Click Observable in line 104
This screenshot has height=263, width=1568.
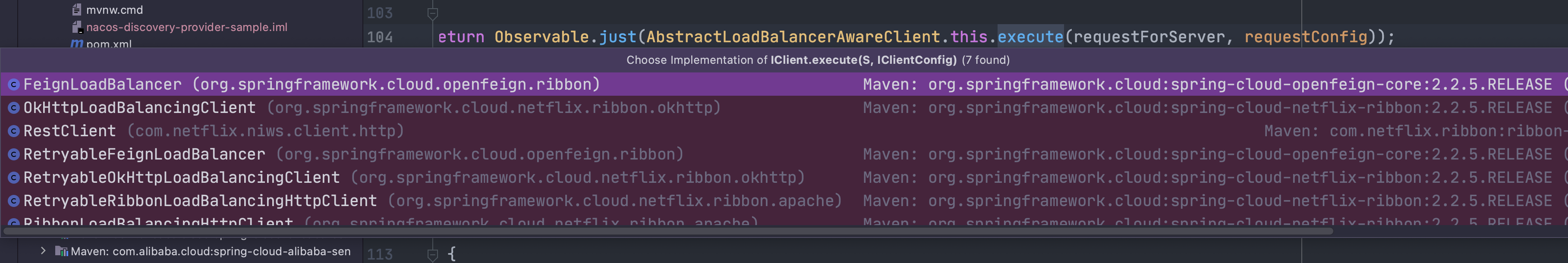click(x=542, y=37)
